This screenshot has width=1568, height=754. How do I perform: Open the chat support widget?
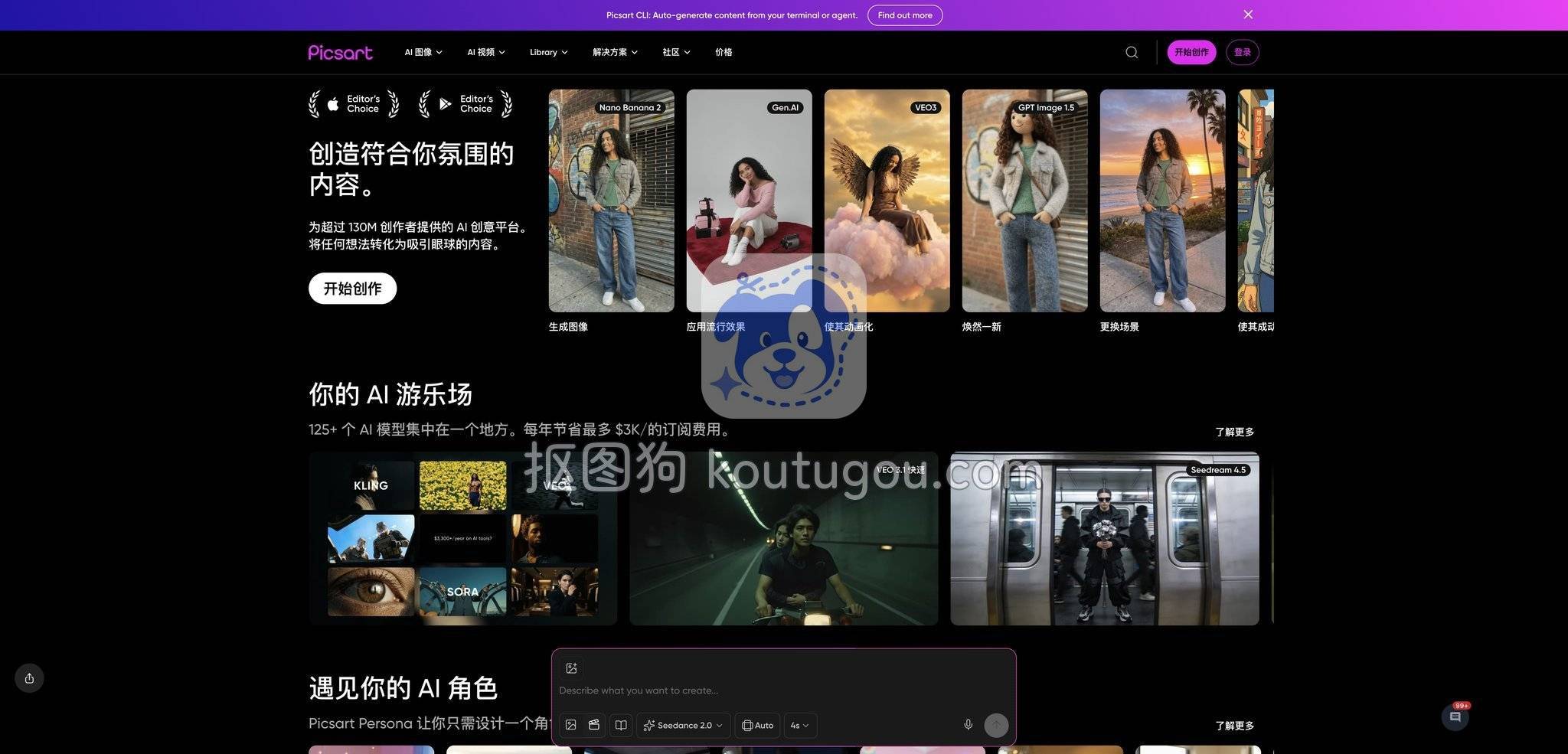1455,717
